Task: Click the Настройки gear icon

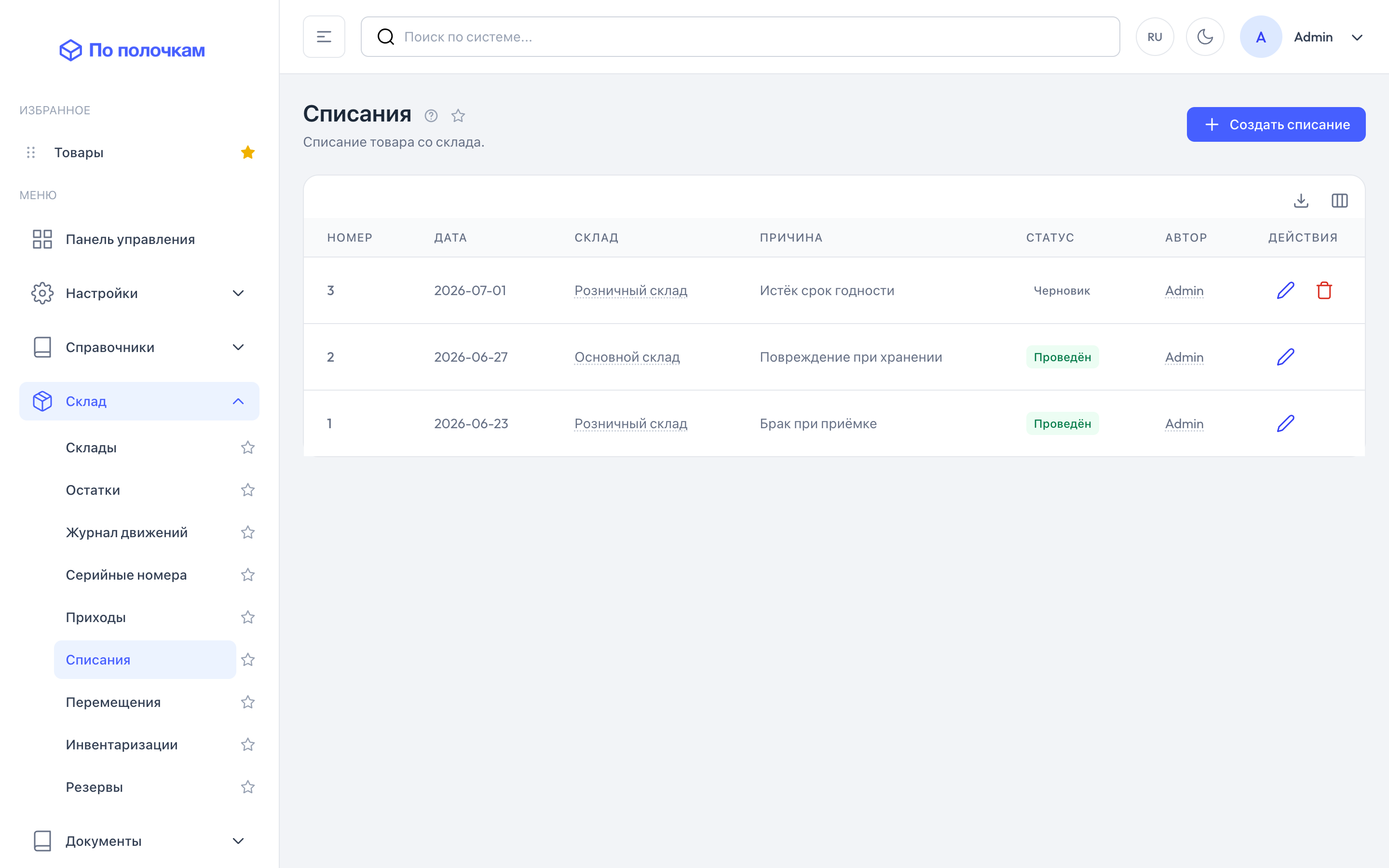Action: point(42,293)
